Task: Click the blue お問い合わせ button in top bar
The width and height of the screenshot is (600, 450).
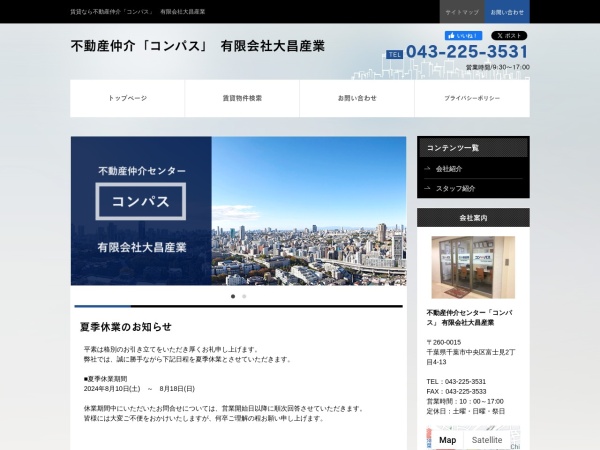Action: click(507, 12)
